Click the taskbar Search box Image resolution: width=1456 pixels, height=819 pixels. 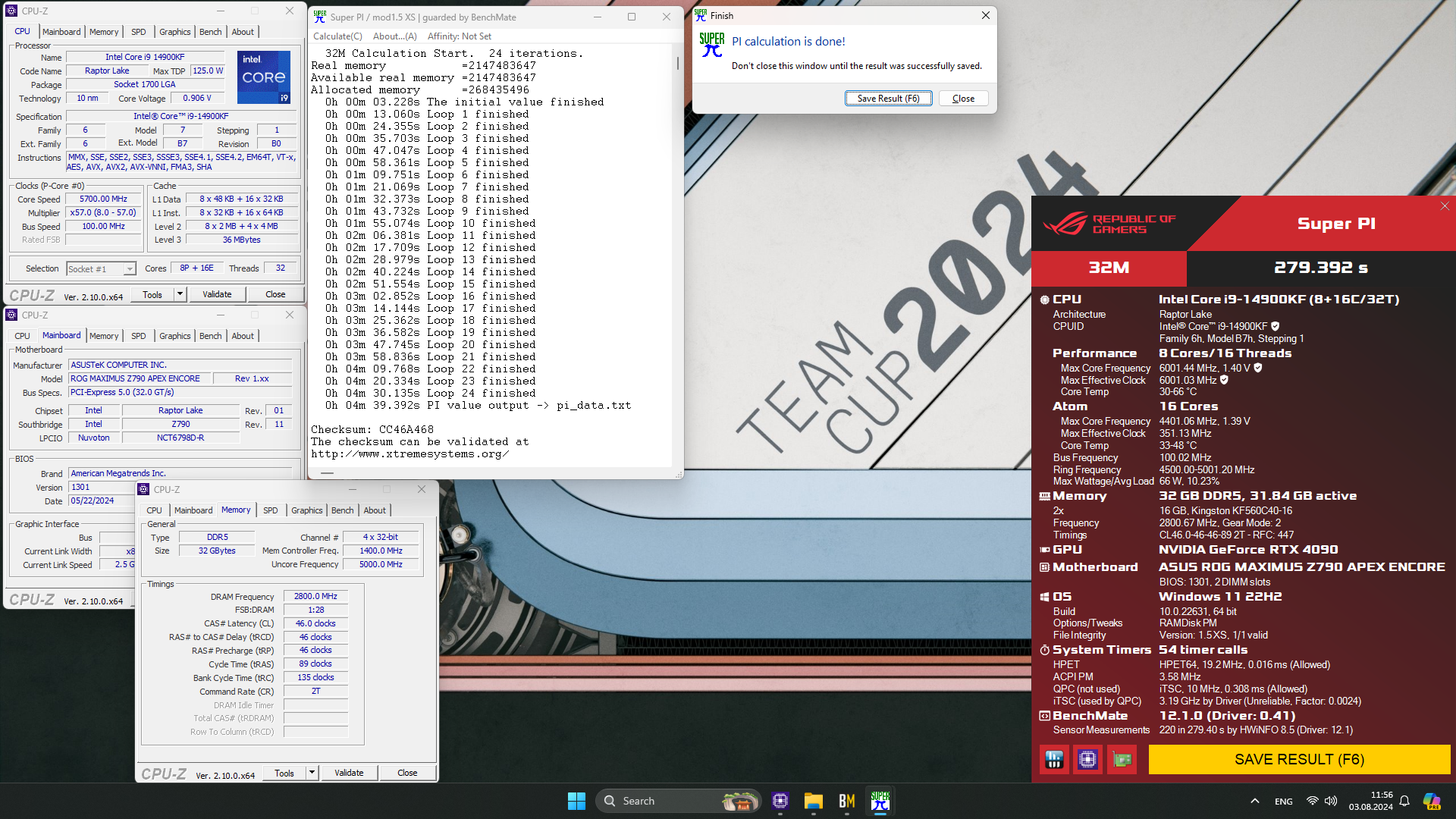678,801
